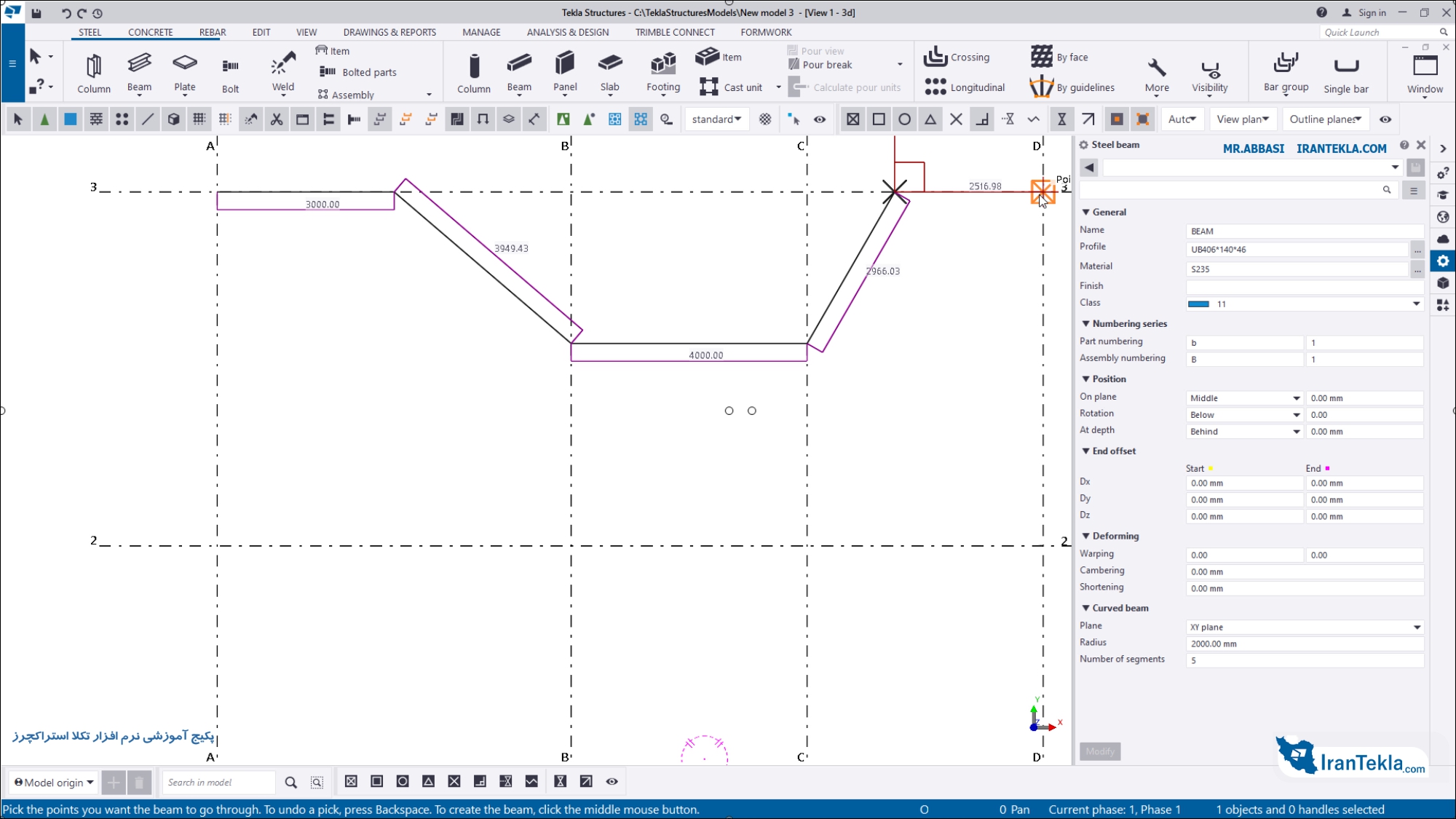Viewport: 1456px width, 819px height.
Task: Activate the Weld tool
Action: click(x=283, y=73)
